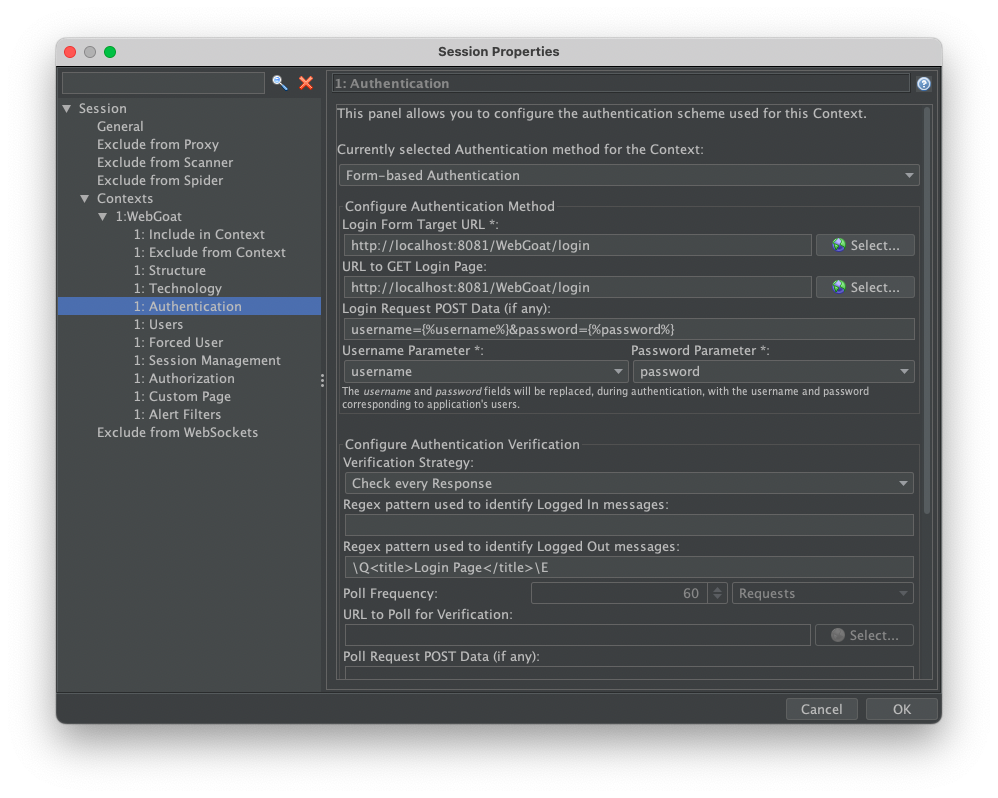Viewport: 998px width, 798px height.
Task: Open the Authentication method dropdown
Action: coord(628,175)
